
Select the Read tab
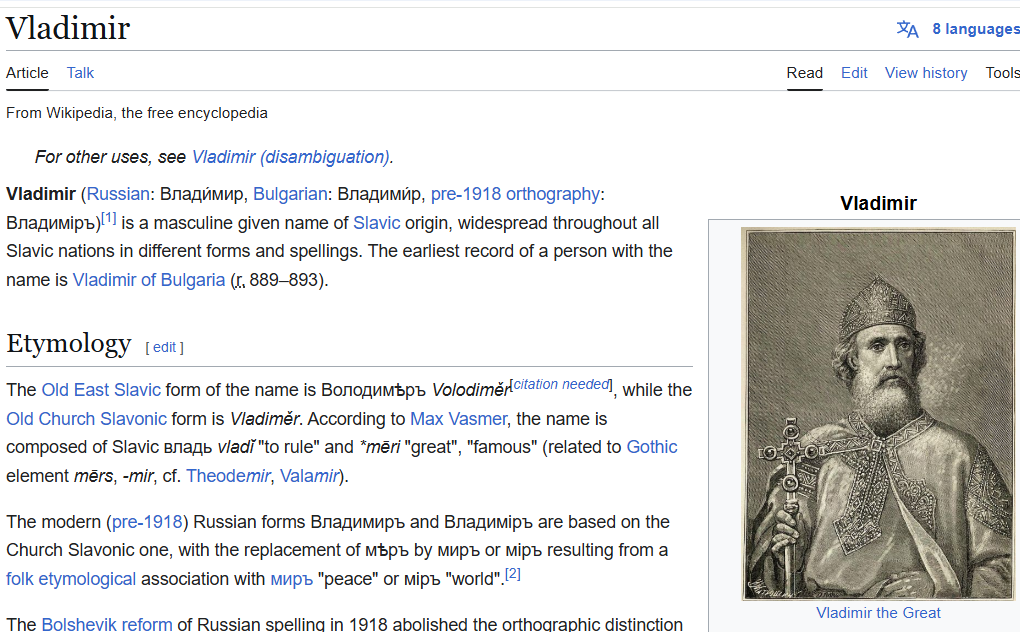tap(805, 73)
